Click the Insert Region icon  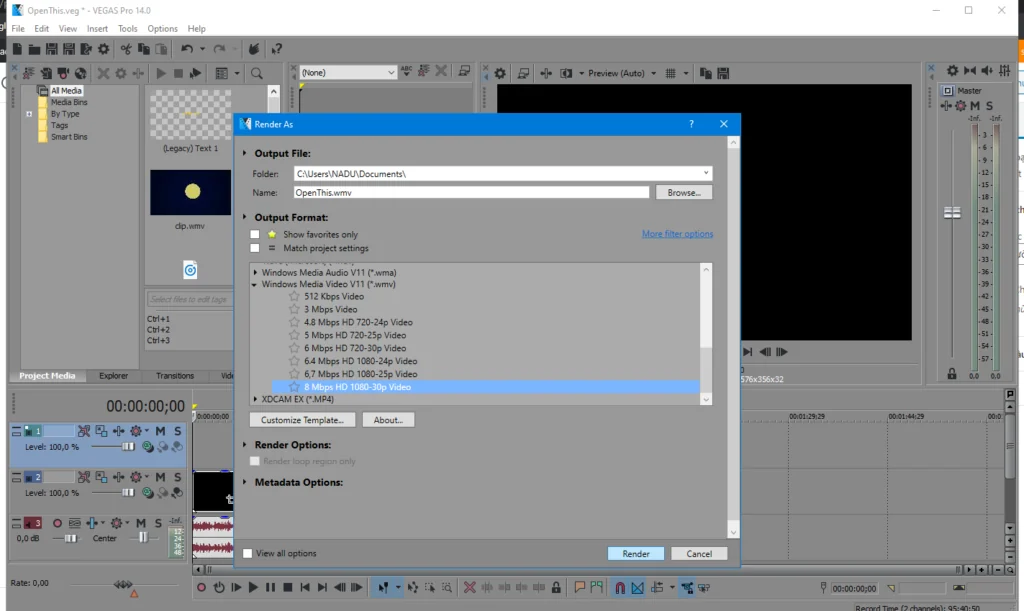pyautogui.click(x=596, y=587)
